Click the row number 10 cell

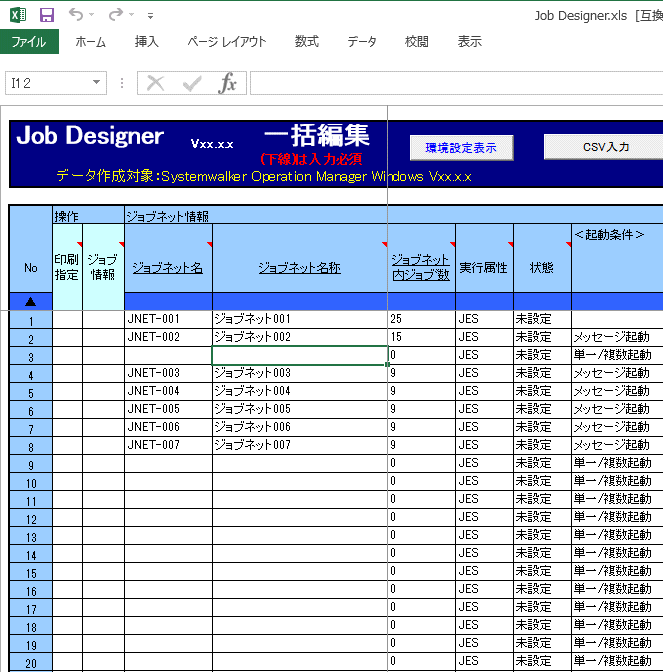click(31, 483)
